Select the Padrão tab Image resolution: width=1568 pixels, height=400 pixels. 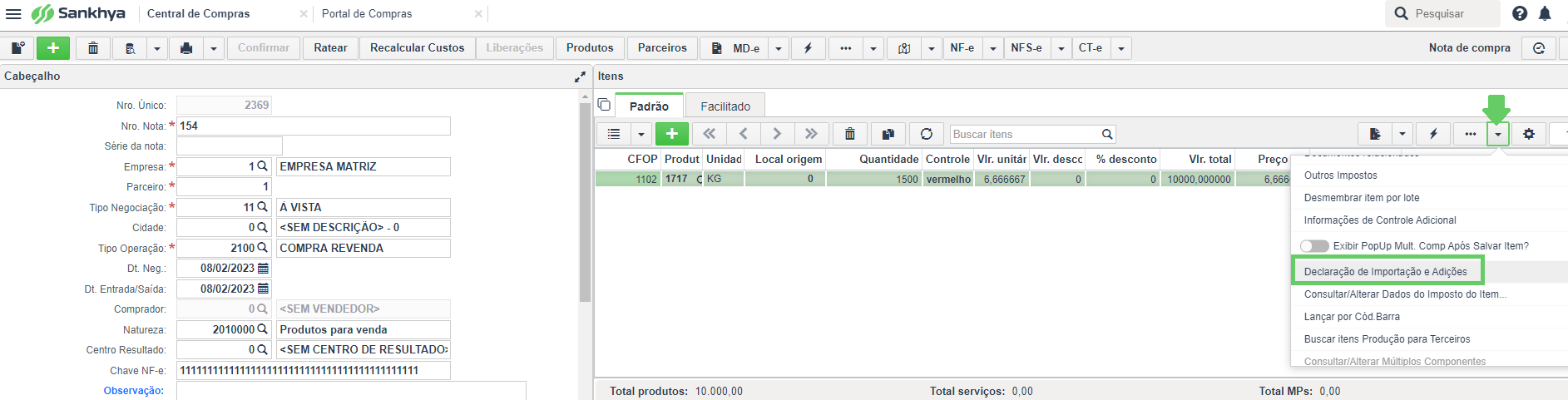(649, 106)
